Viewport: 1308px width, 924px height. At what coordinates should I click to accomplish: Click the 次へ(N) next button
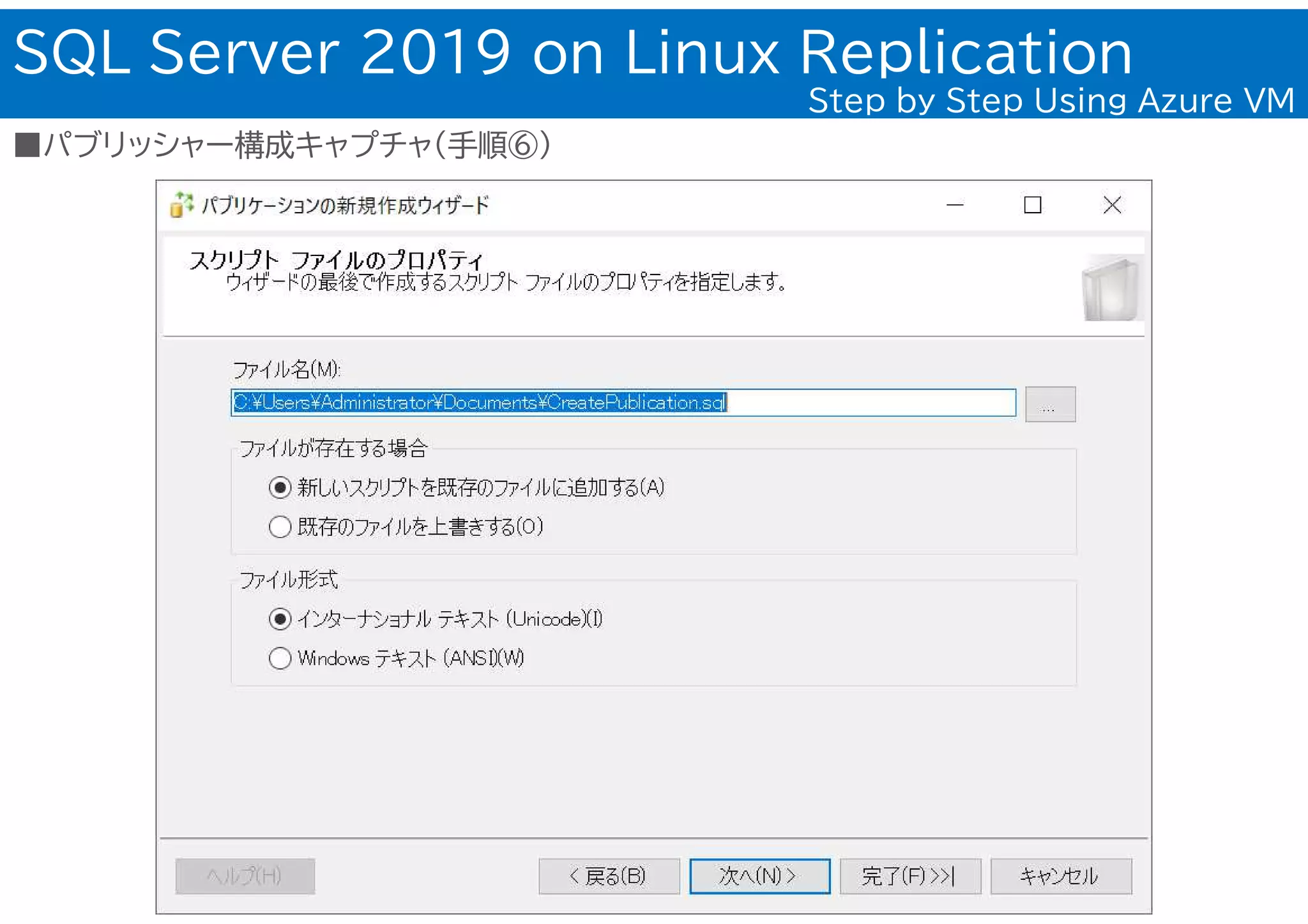pyautogui.click(x=760, y=876)
